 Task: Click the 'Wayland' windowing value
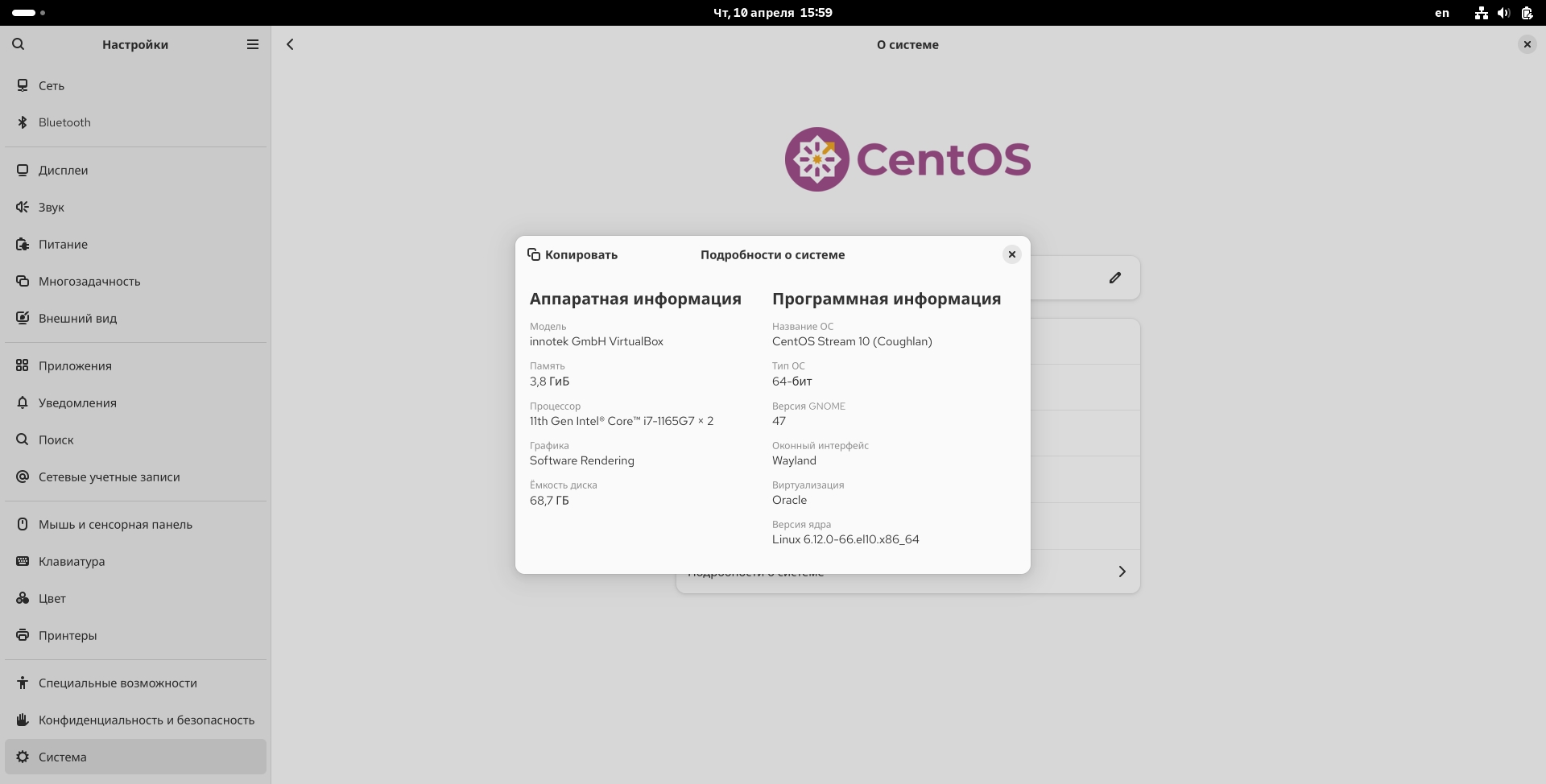tap(794, 460)
